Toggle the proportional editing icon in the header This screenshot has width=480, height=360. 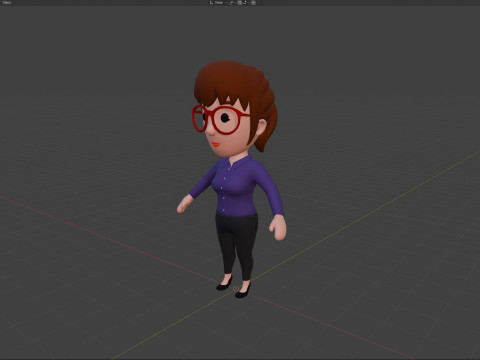tap(253, 2)
